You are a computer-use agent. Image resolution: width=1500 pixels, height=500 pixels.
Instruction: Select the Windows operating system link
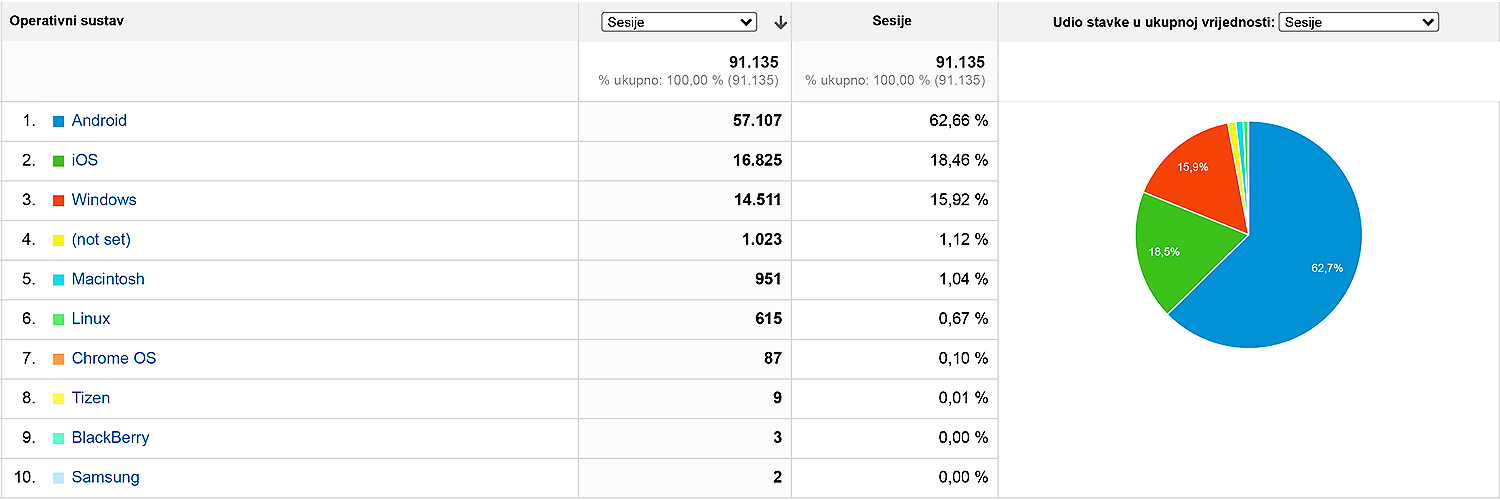click(104, 200)
